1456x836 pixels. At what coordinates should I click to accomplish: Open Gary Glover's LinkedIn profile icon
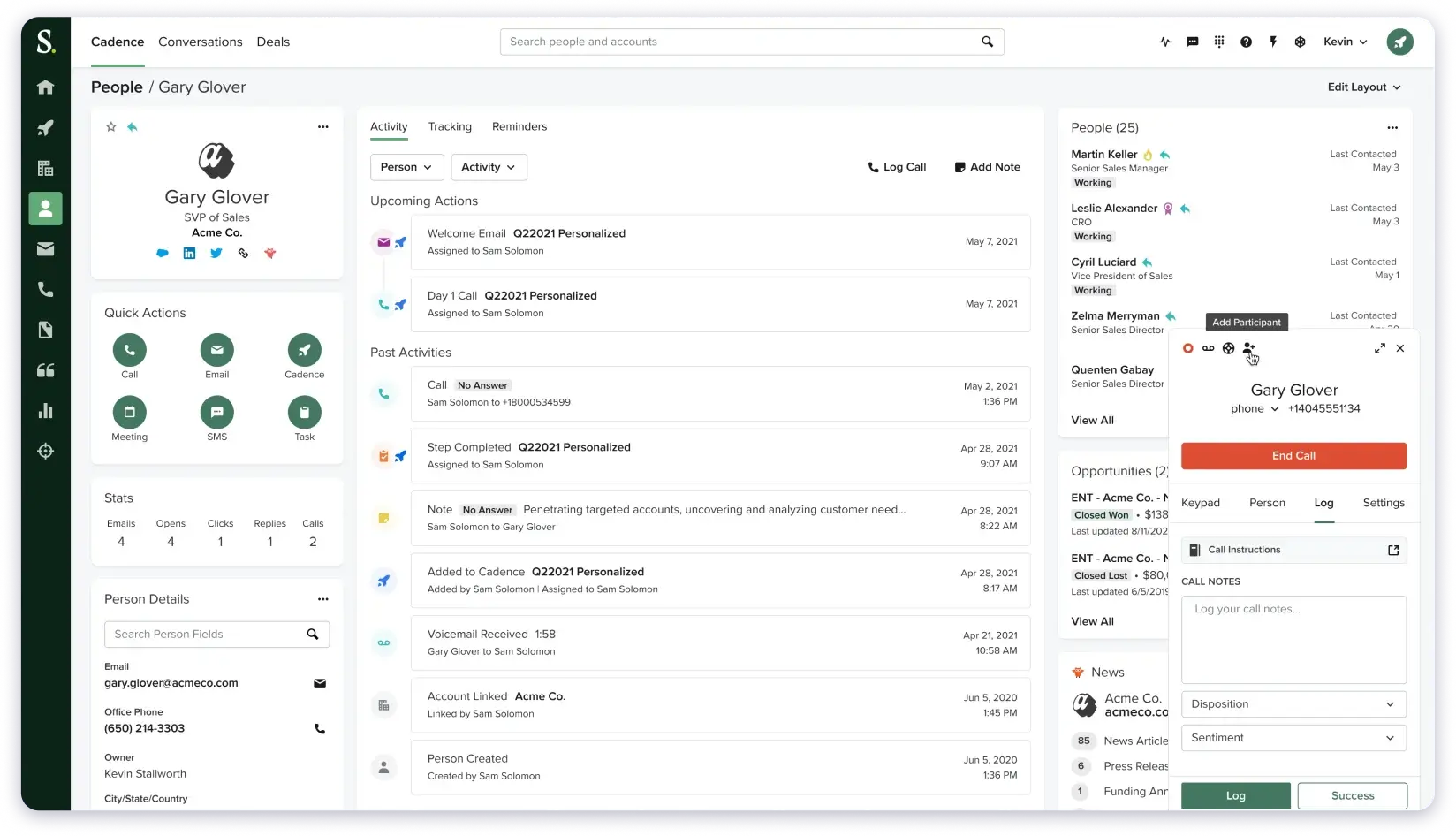[189, 254]
